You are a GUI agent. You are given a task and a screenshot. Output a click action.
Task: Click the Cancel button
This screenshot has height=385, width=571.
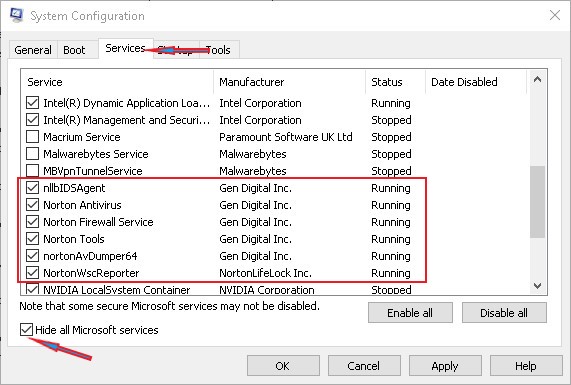(x=364, y=366)
